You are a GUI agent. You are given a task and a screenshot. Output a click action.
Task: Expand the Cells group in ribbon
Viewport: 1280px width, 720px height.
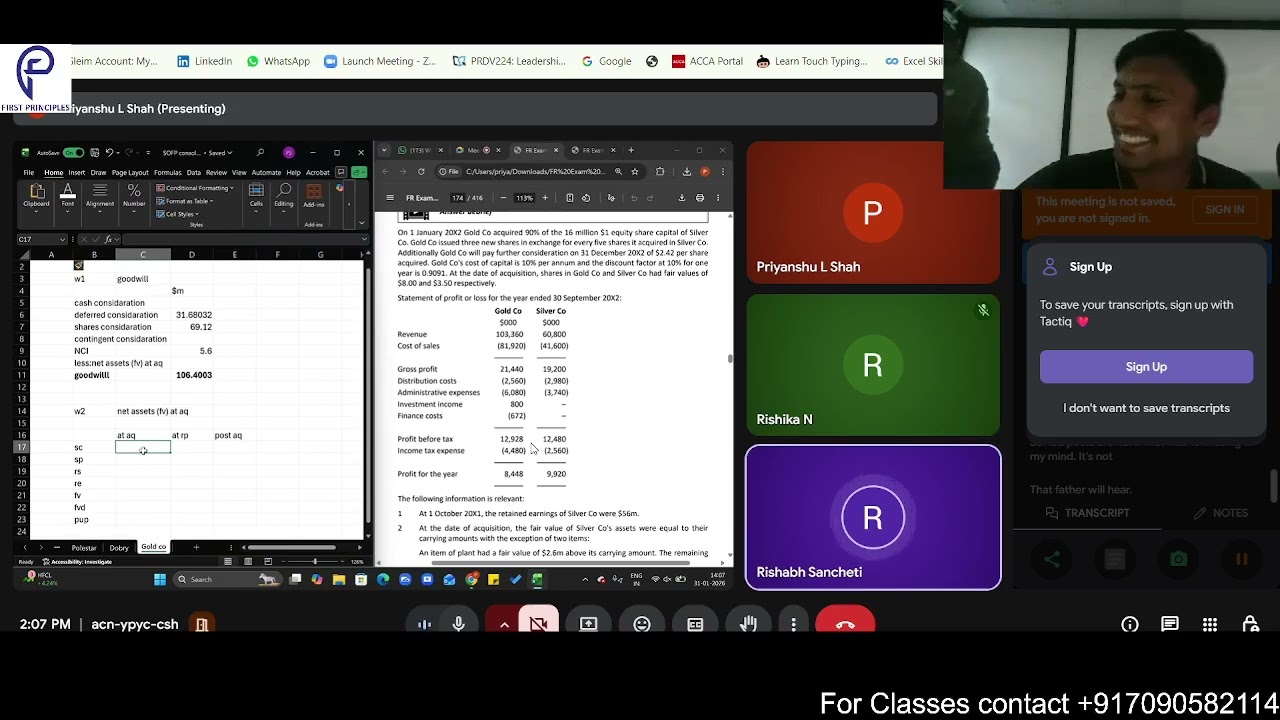(256, 195)
